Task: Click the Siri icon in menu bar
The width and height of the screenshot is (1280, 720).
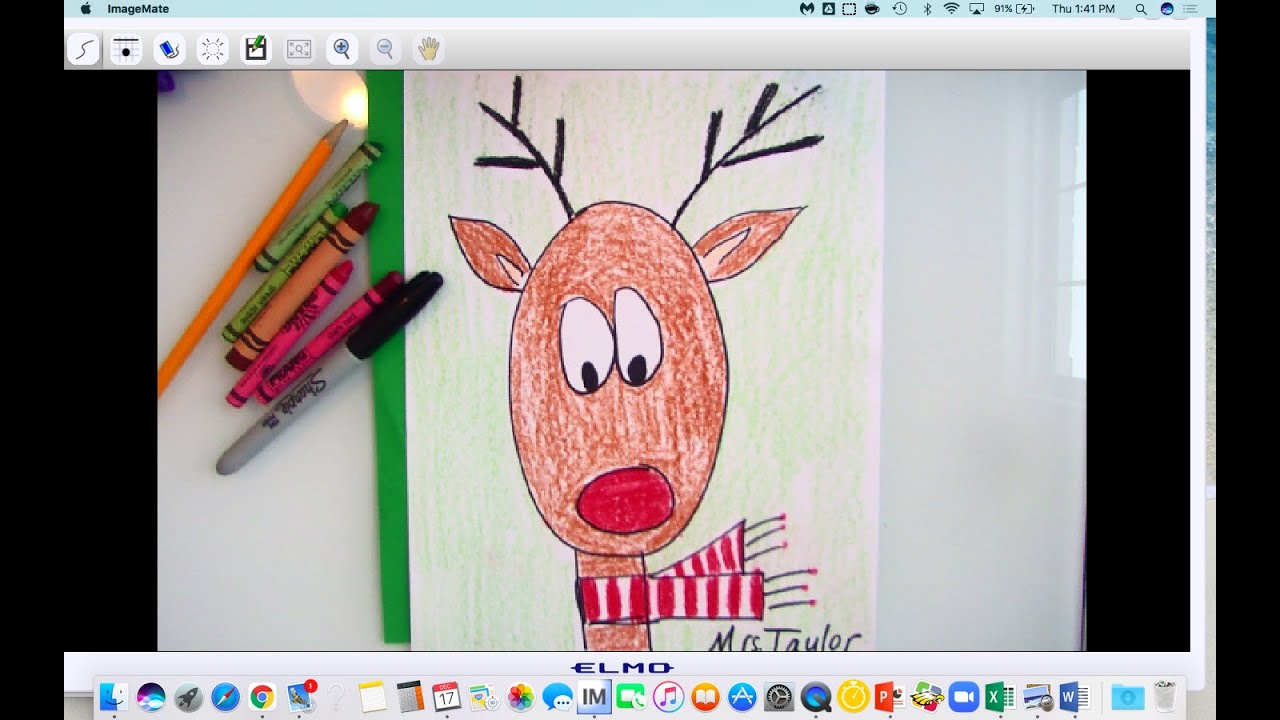Action: coord(1166,8)
